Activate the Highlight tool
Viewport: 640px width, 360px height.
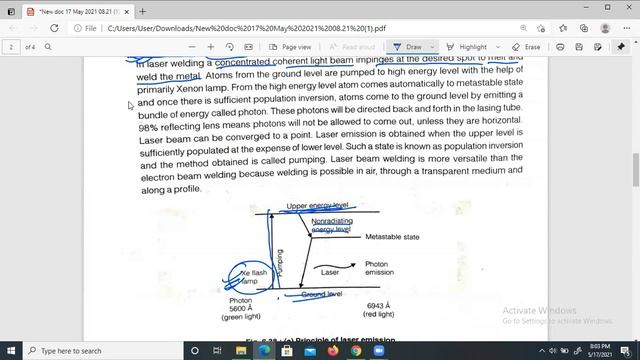[x=467, y=47]
